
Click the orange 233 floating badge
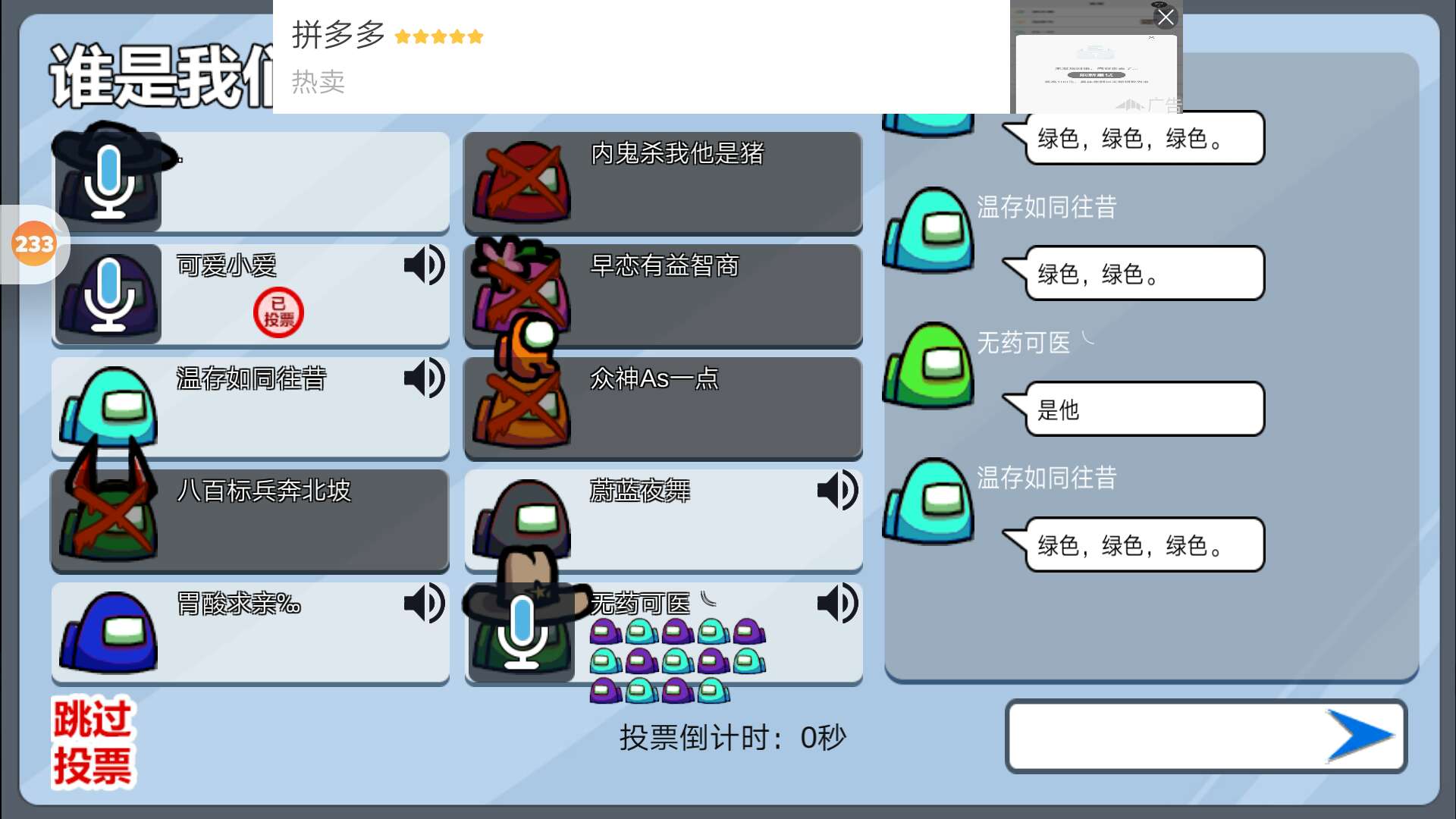(34, 244)
